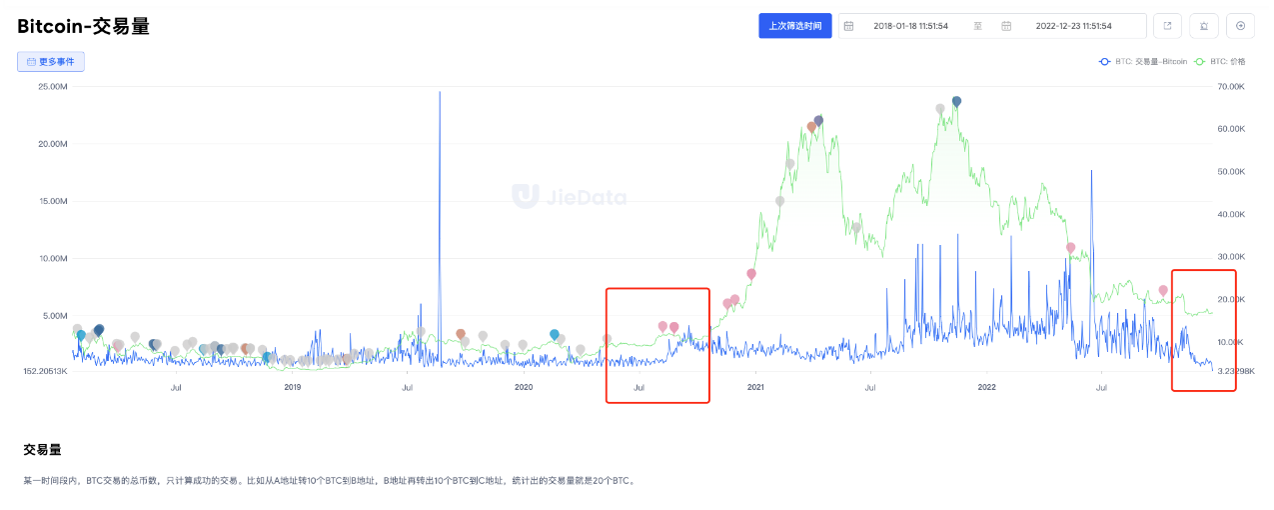Click the orange marker in autumn 2019

[460, 334]
